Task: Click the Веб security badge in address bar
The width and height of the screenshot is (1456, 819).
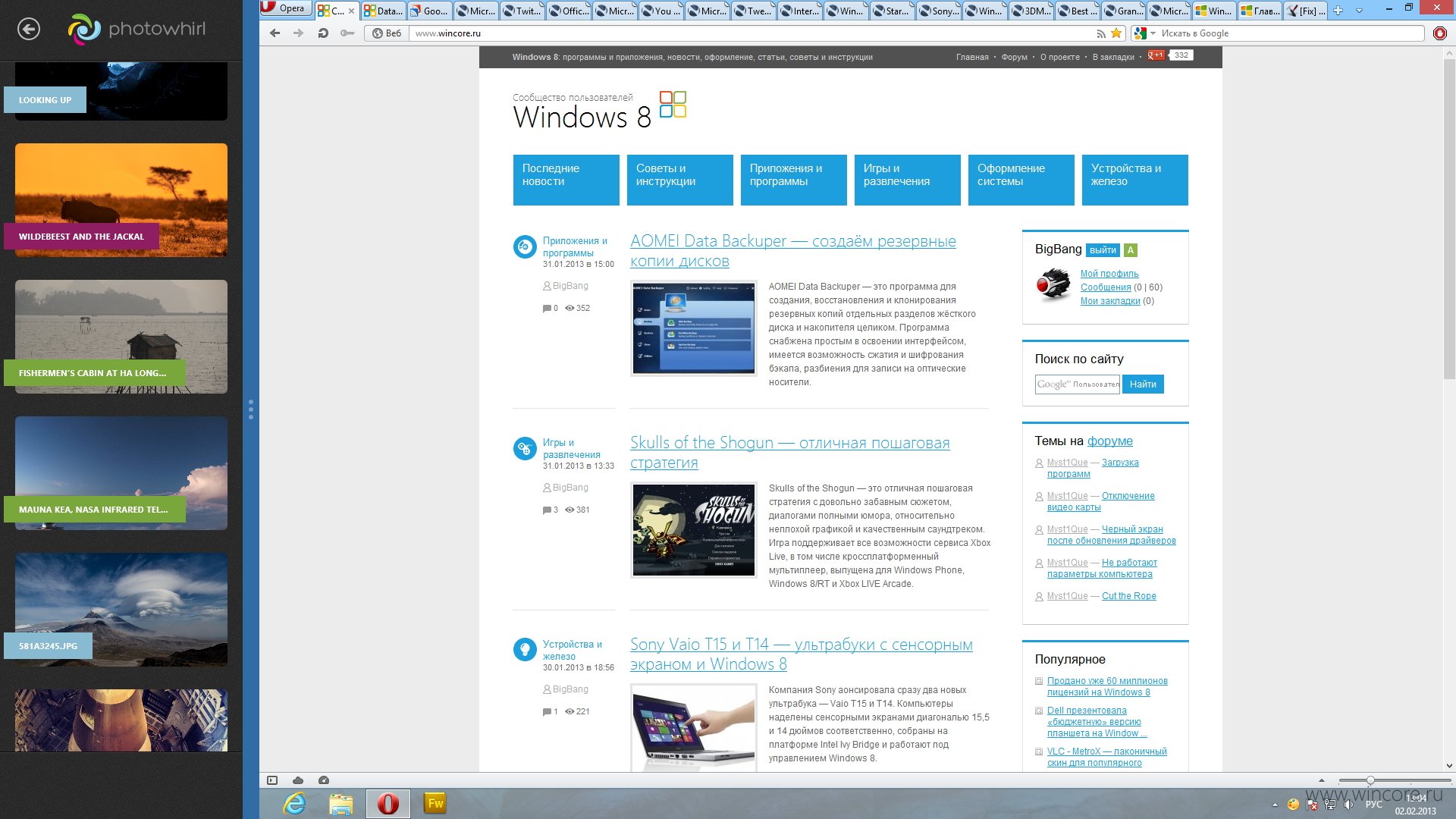Action: (x=387, y=33)
